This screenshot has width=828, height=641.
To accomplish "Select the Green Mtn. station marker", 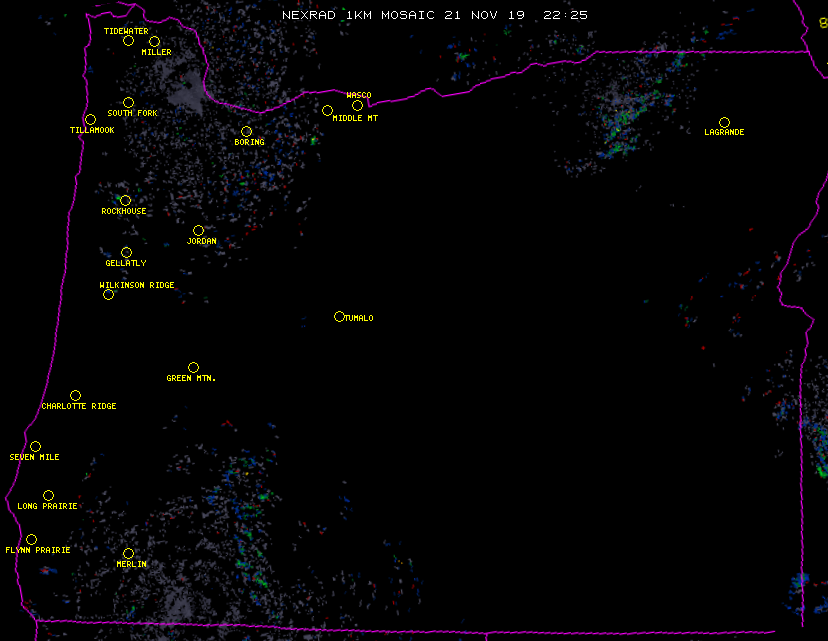I will (193, 368).
